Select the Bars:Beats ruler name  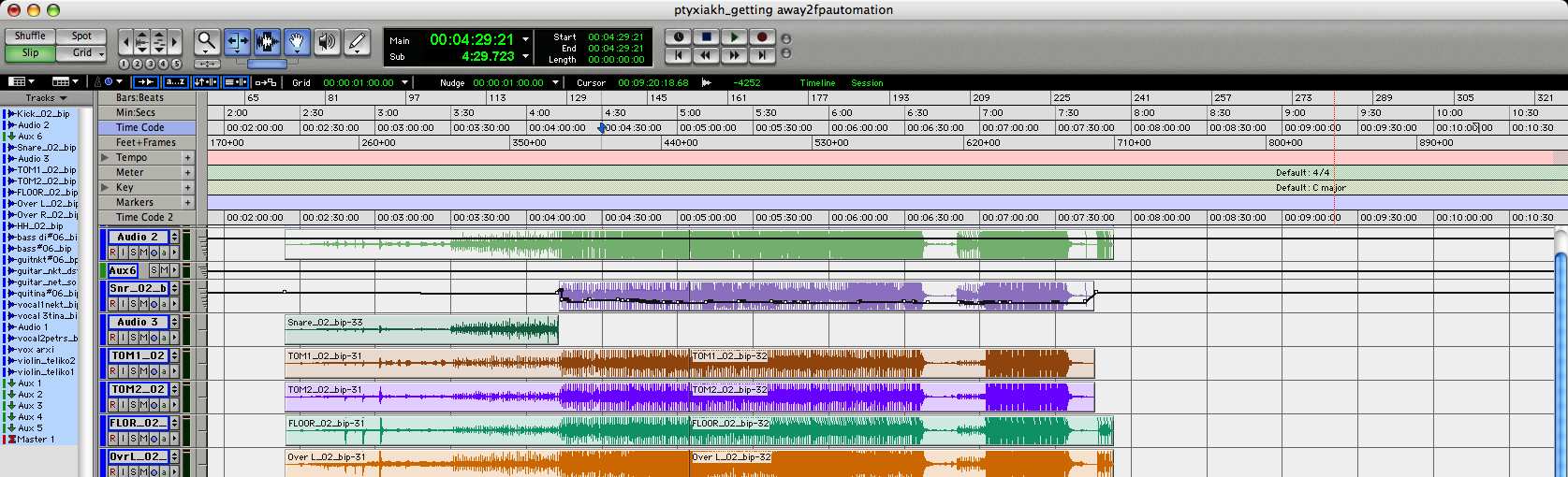(x=139, y=97)
